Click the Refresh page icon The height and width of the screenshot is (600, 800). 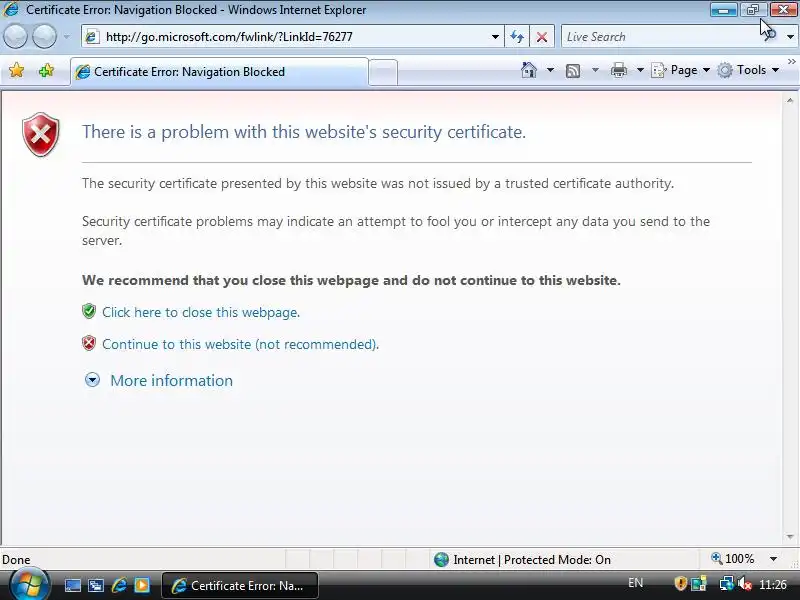pyautogui.click(x=517, y=37)
